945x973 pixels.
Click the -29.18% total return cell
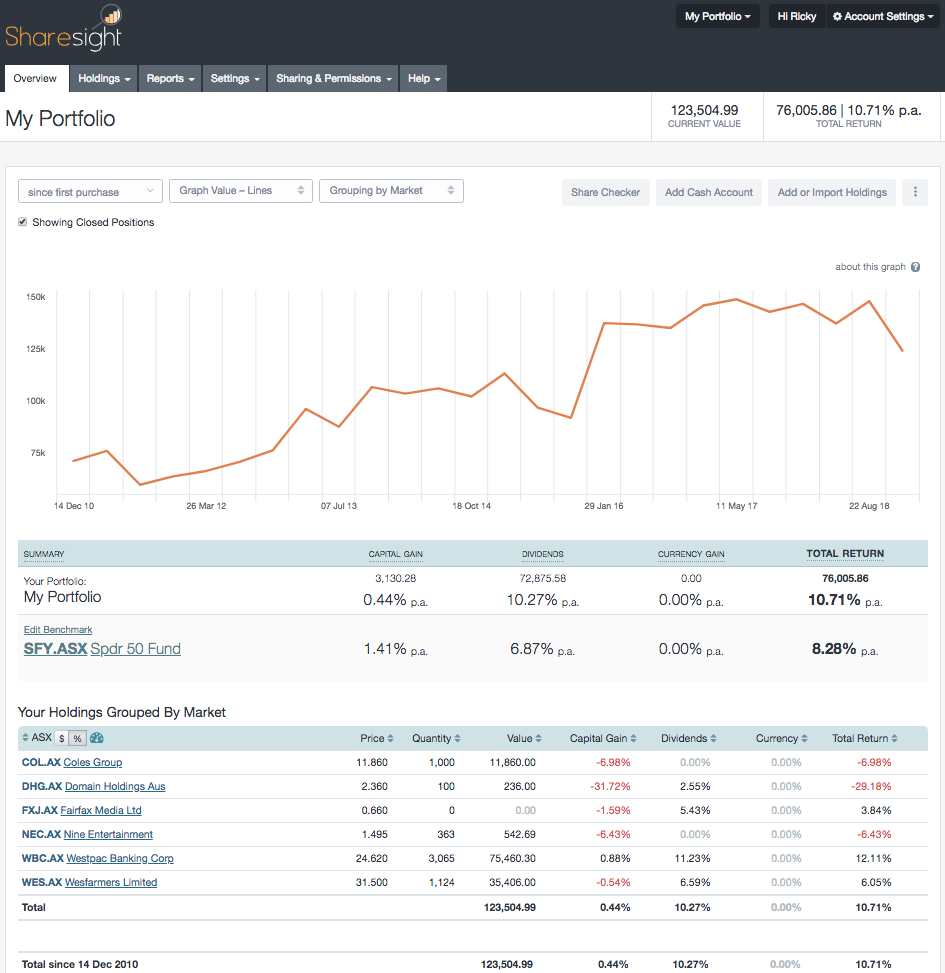tap(871, 786)
